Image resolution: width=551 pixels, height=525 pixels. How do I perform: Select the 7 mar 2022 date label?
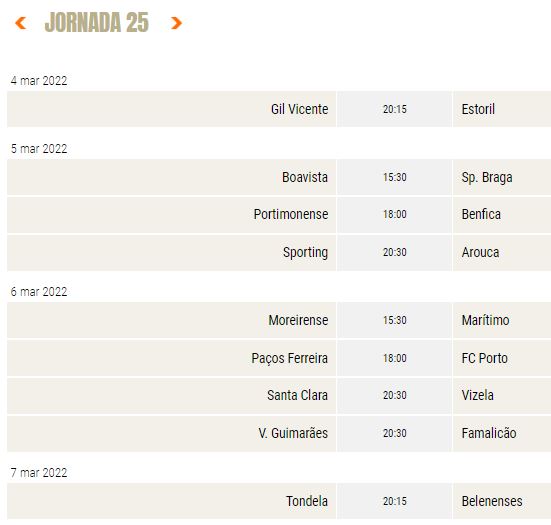coord(39,473)
